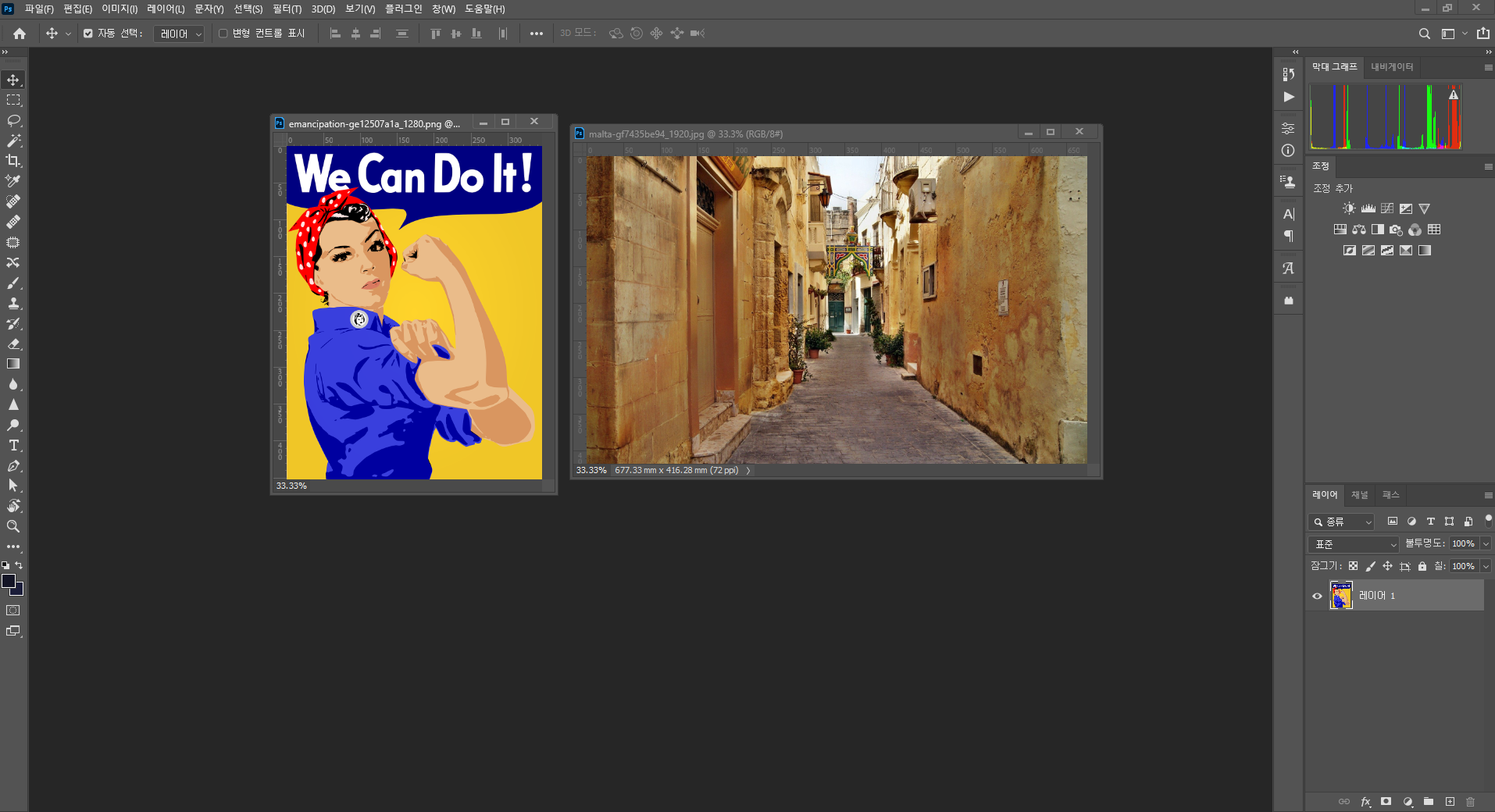
Task: Select the Brush tool
Action: click(13, 283)
